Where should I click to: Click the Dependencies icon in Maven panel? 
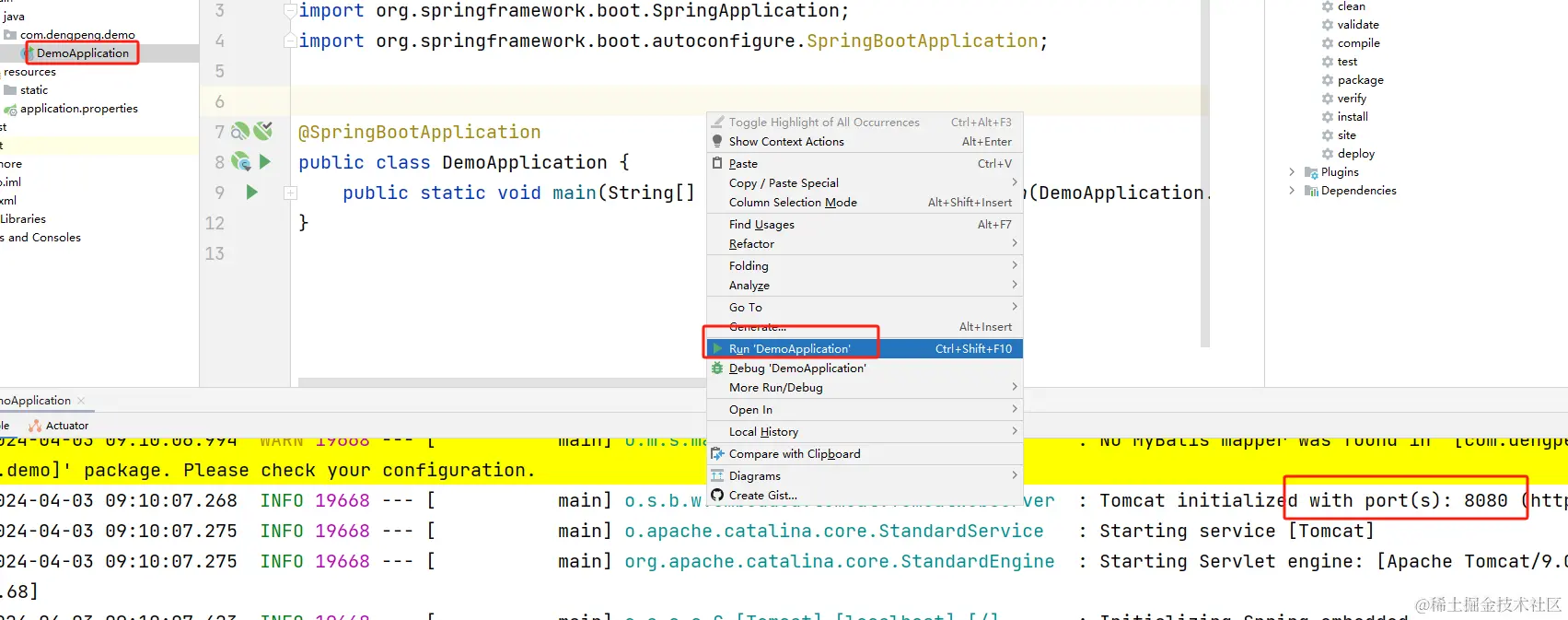tap(1311, 191)
